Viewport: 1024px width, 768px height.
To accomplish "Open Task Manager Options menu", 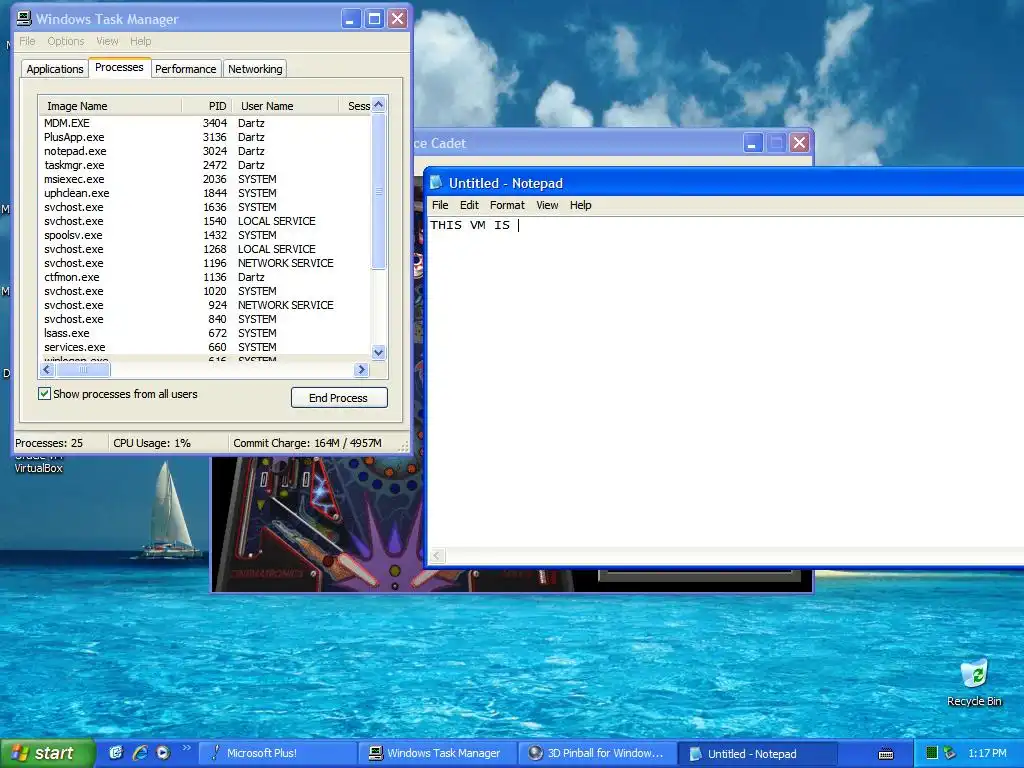I will 65,41.
